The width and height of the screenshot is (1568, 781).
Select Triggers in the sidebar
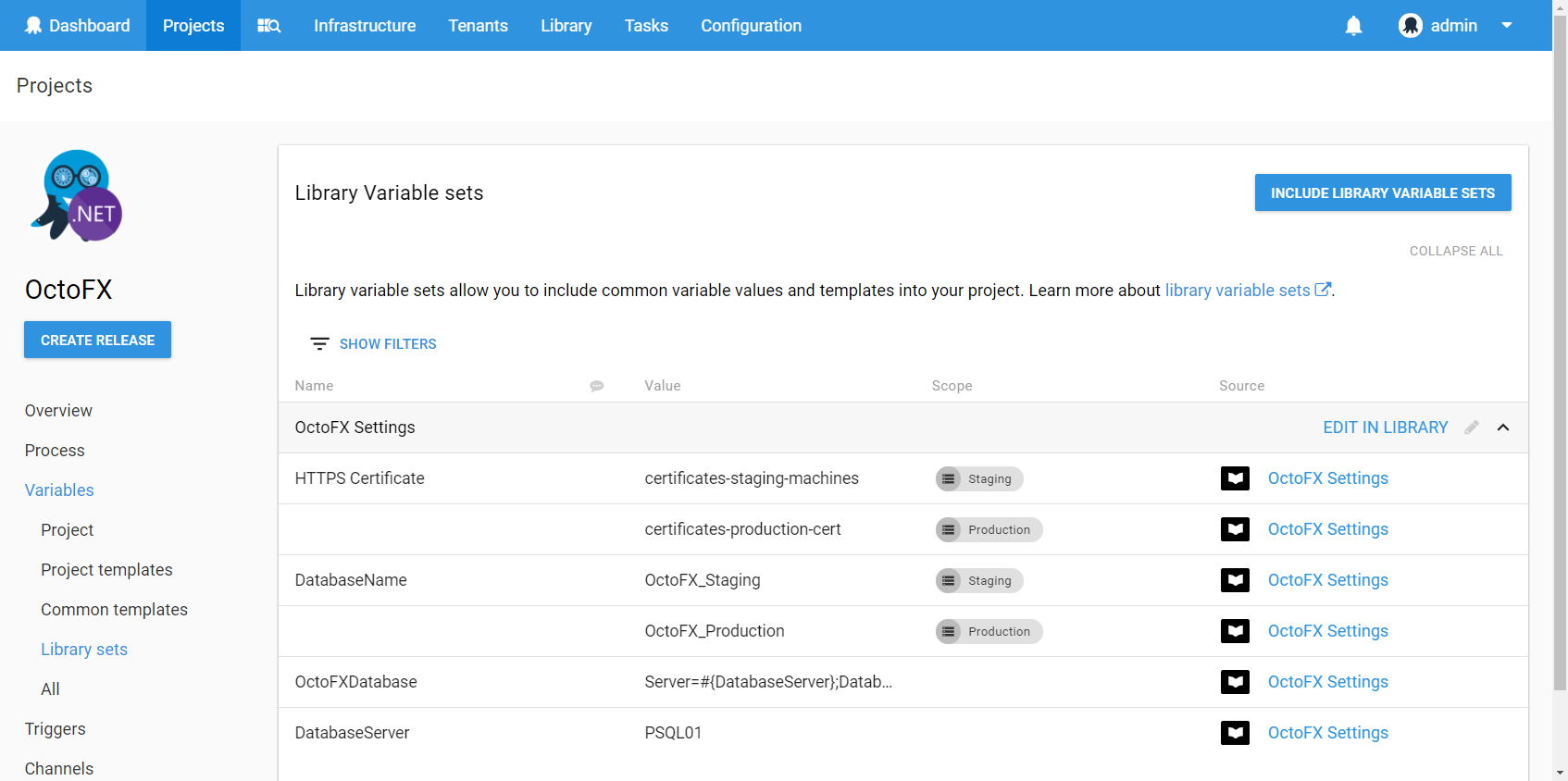[55, 729]
